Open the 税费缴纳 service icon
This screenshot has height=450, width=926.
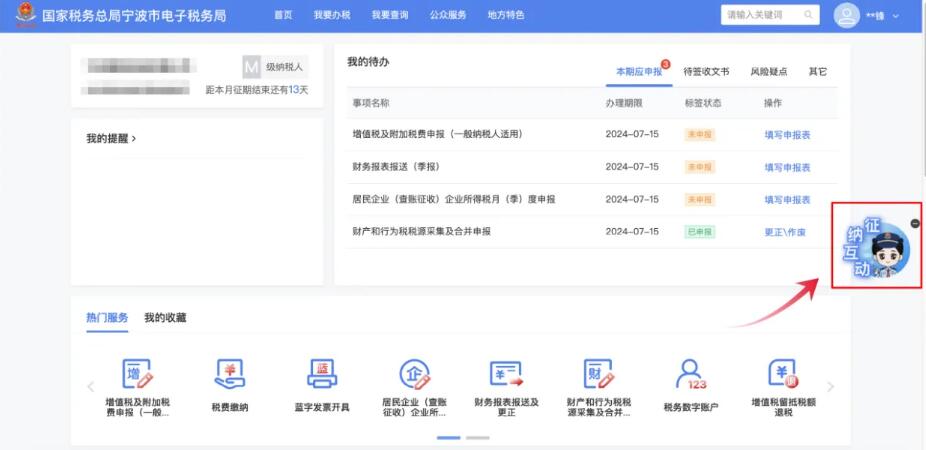click(229, 375)
